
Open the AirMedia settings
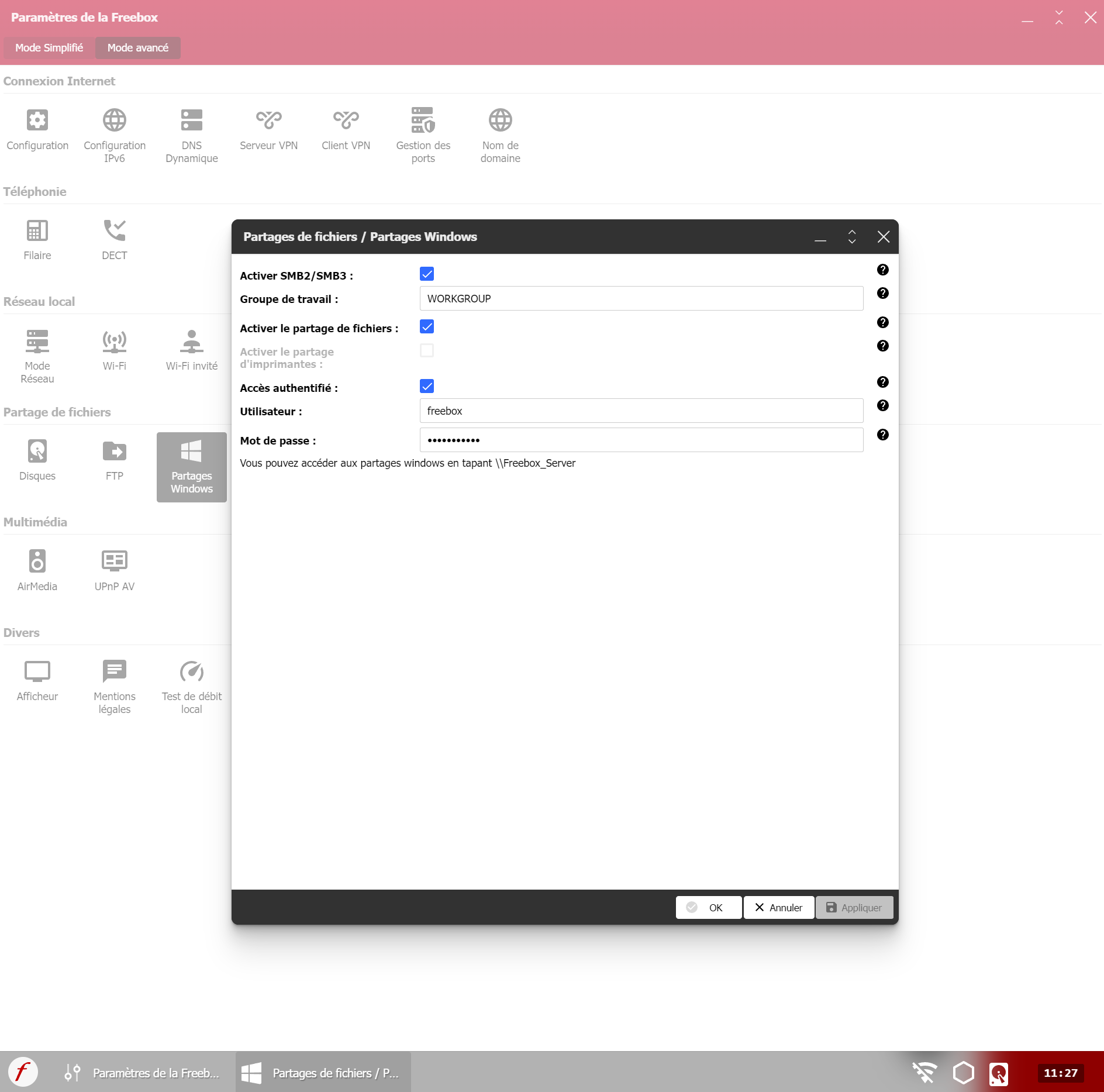pyautogui.click(x=37, y=567)
